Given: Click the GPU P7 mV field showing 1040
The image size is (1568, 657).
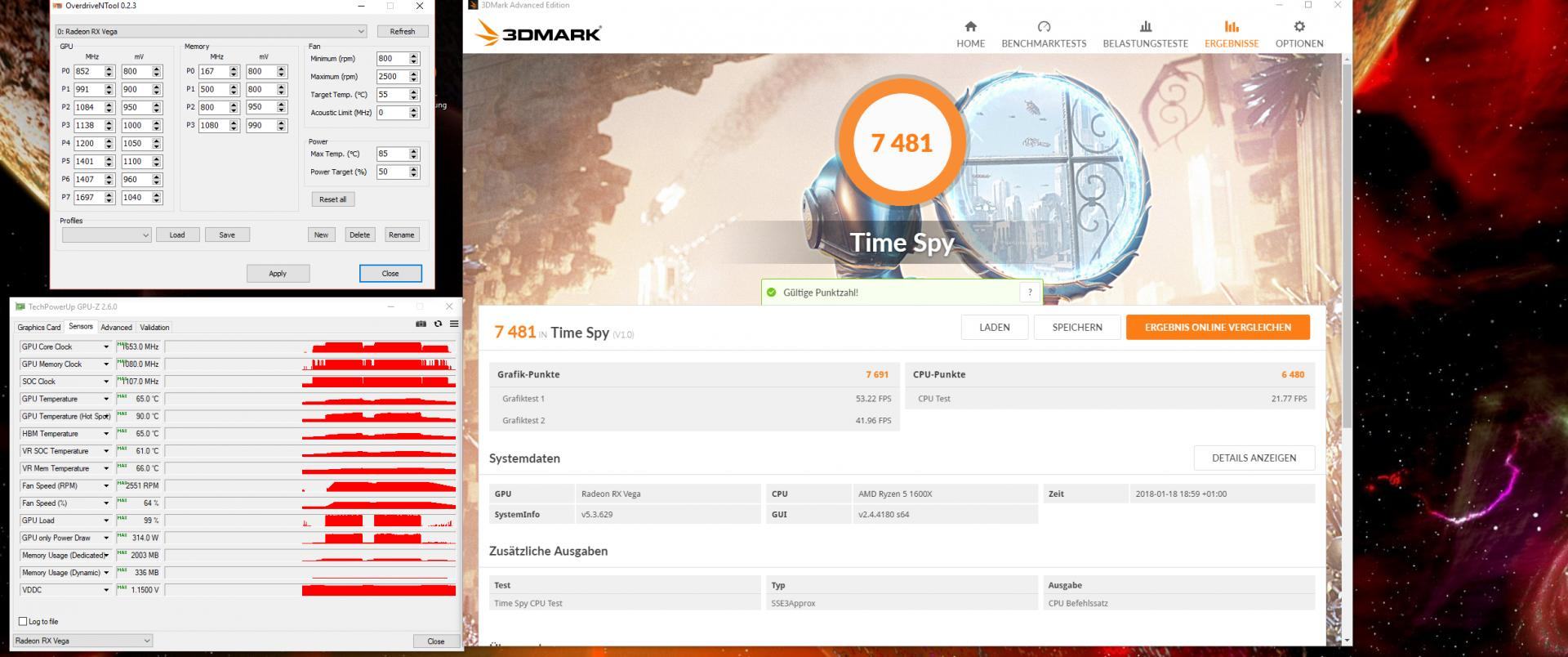Looking at the screenshot, I should tap(136, 197).
